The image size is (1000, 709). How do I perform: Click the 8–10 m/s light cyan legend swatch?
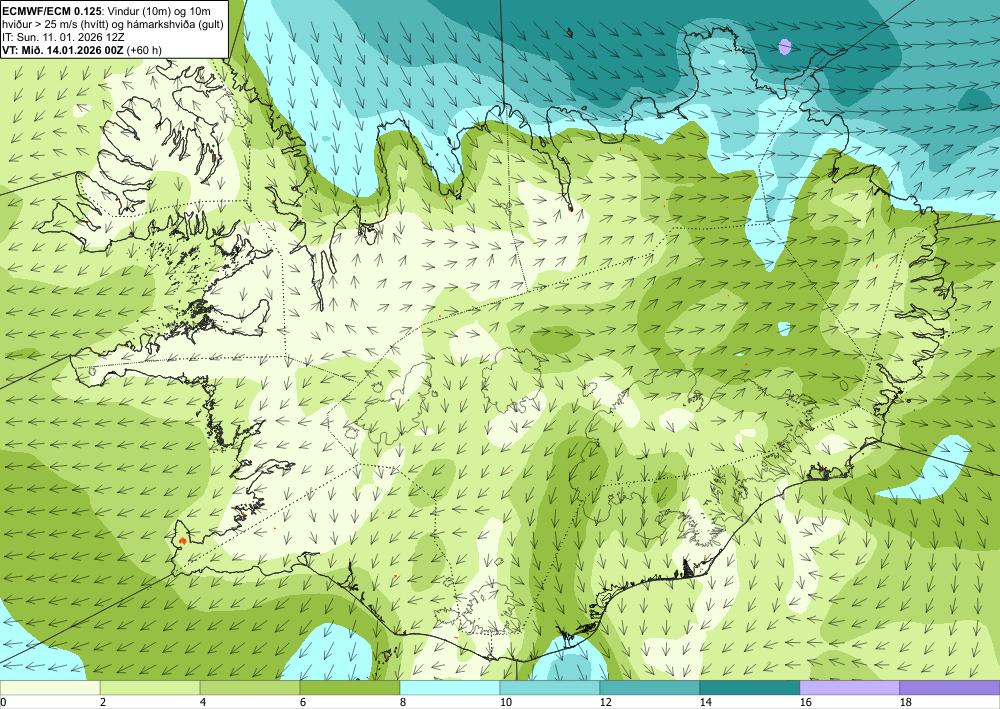(450, 687)
